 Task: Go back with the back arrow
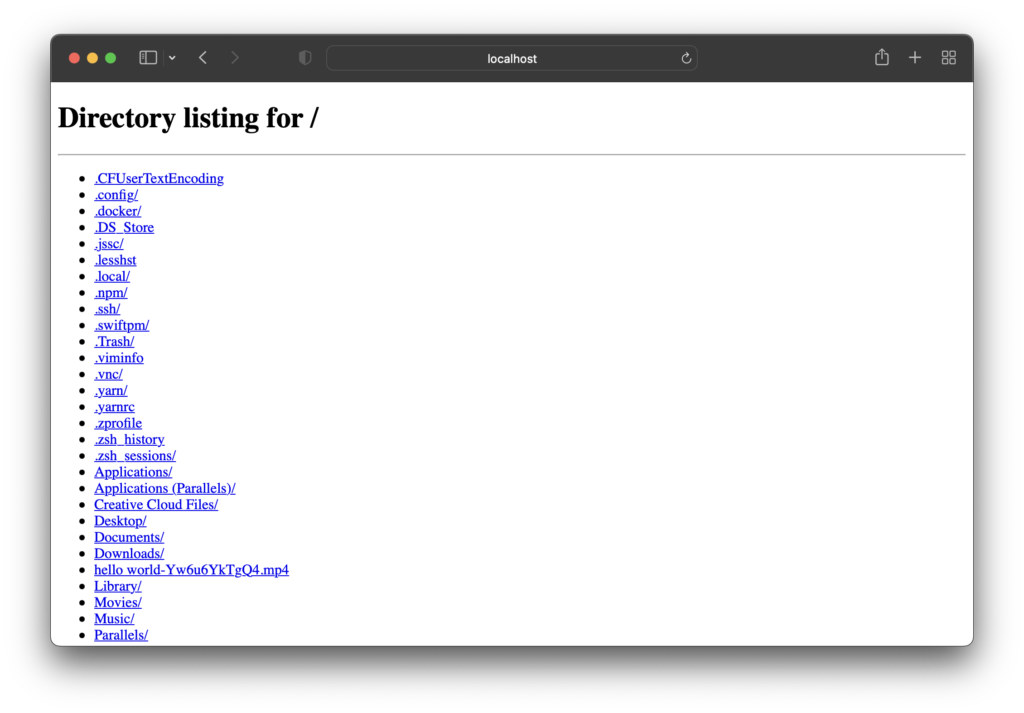(203, 58)
